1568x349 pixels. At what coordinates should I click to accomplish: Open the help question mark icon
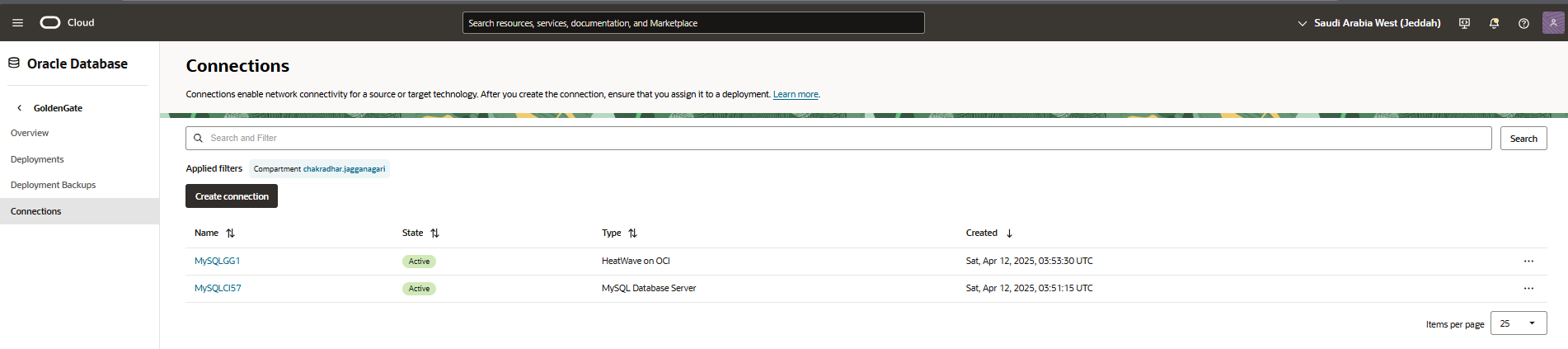1523,23
